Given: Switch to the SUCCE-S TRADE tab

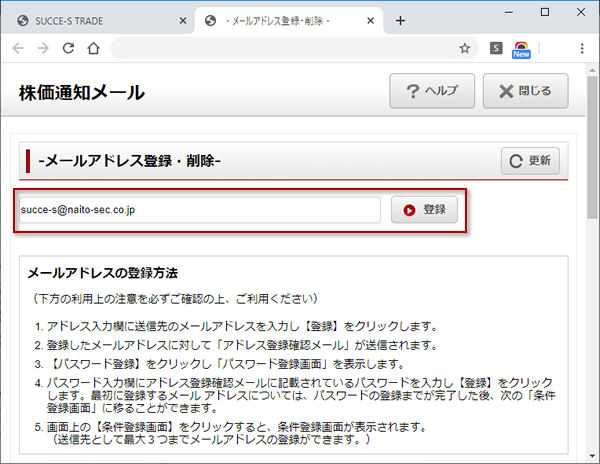Looking at the screenshot, I should pos(90,20).
